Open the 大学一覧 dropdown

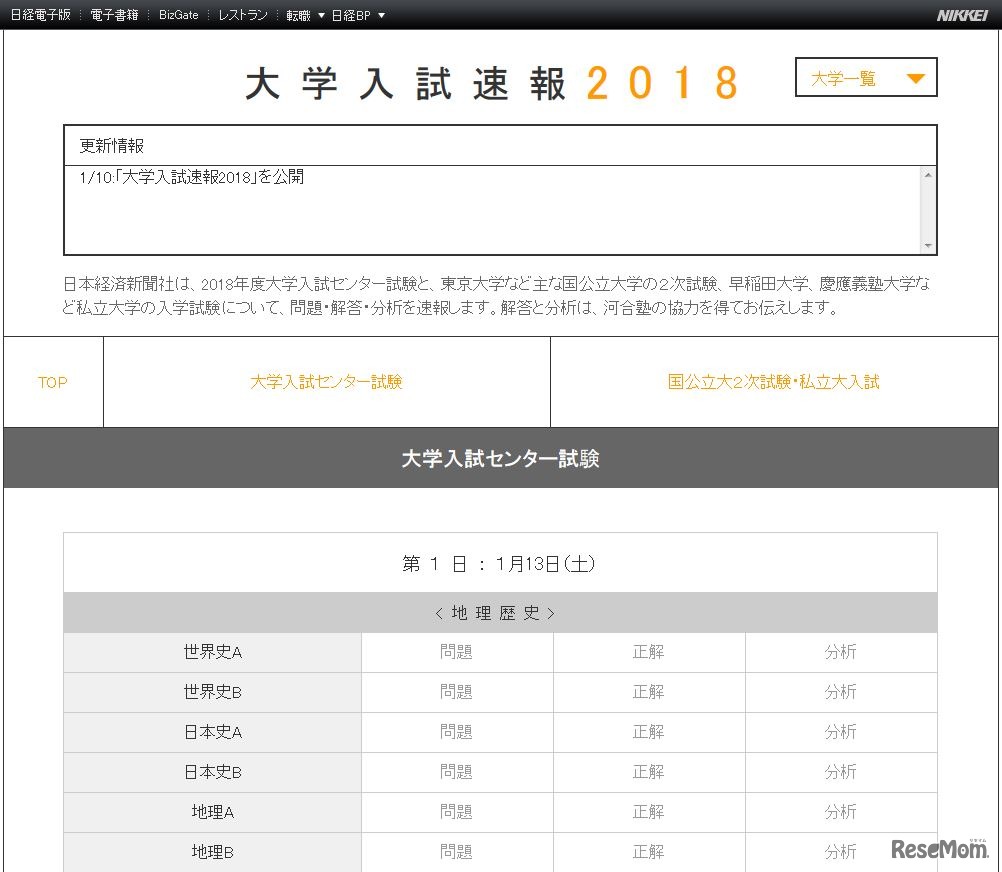(865, 78)
